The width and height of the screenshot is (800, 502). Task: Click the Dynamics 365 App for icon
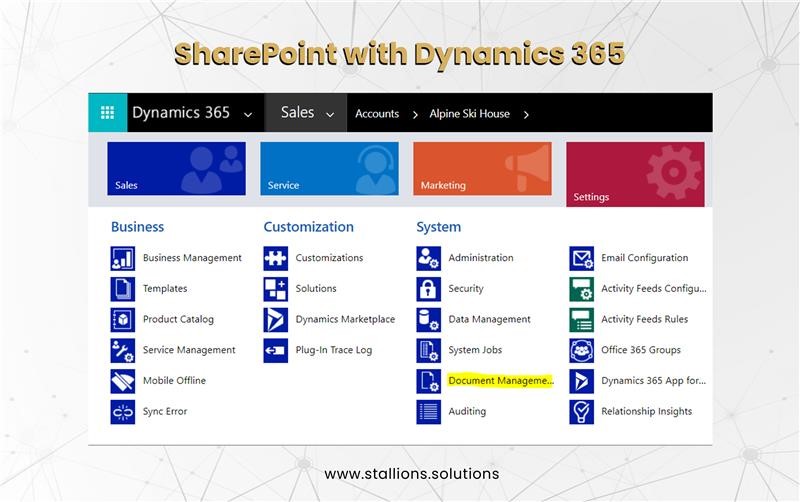(x=582, y=381)
